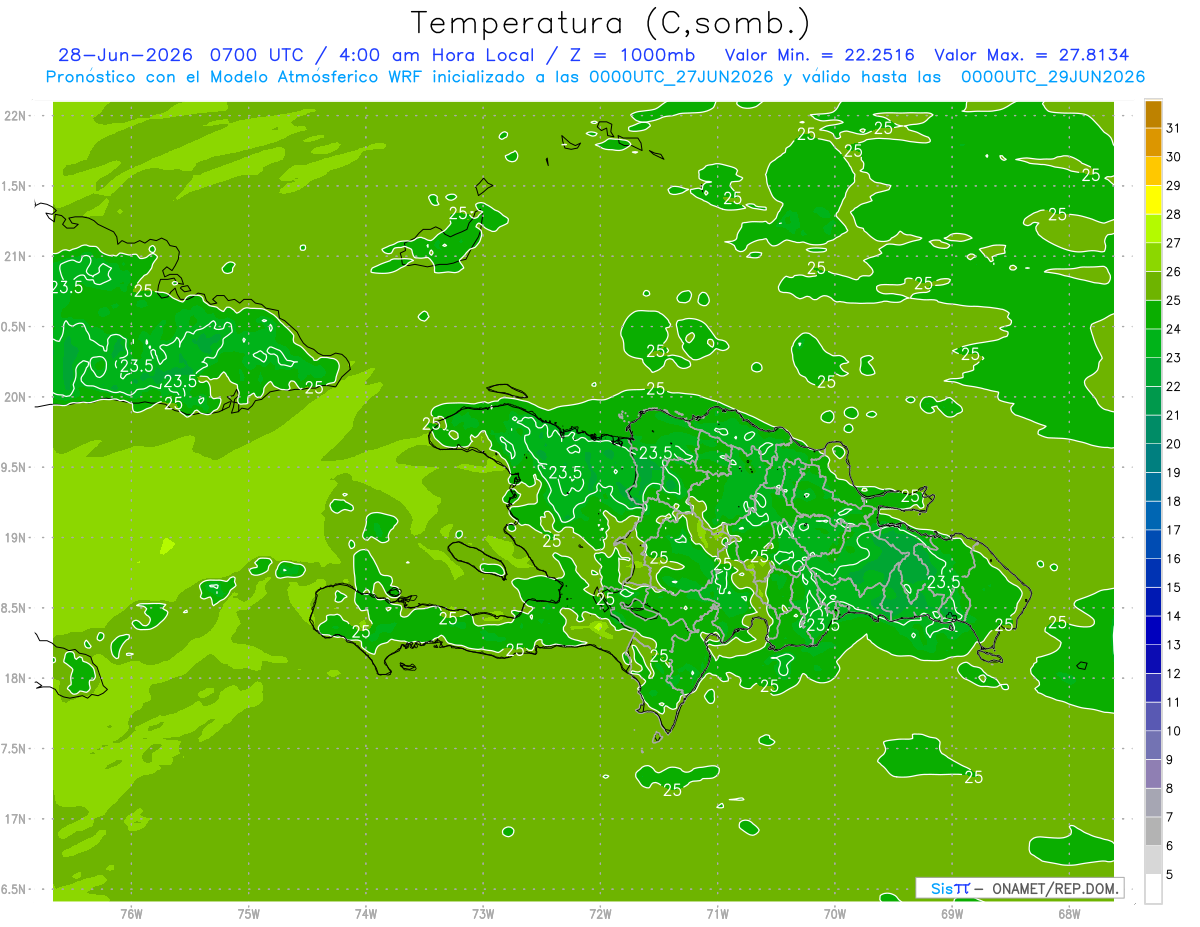
Task: Click the "5" label on the color scale
Action: pos(1170,874)
